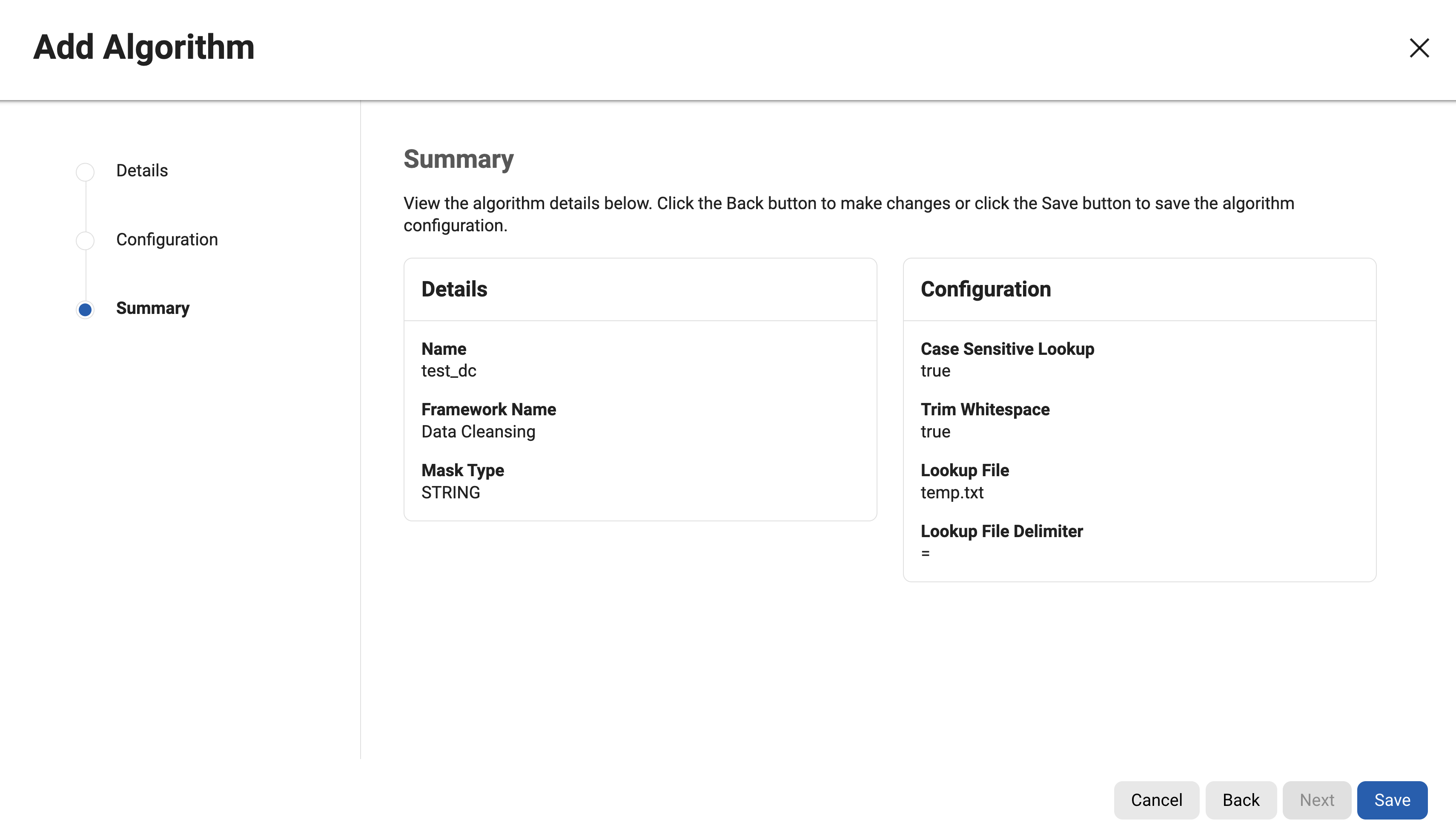Click the Summary step label
This screenshot has width=1456, height=834.
pyautogui.click(x=153, y=308)
